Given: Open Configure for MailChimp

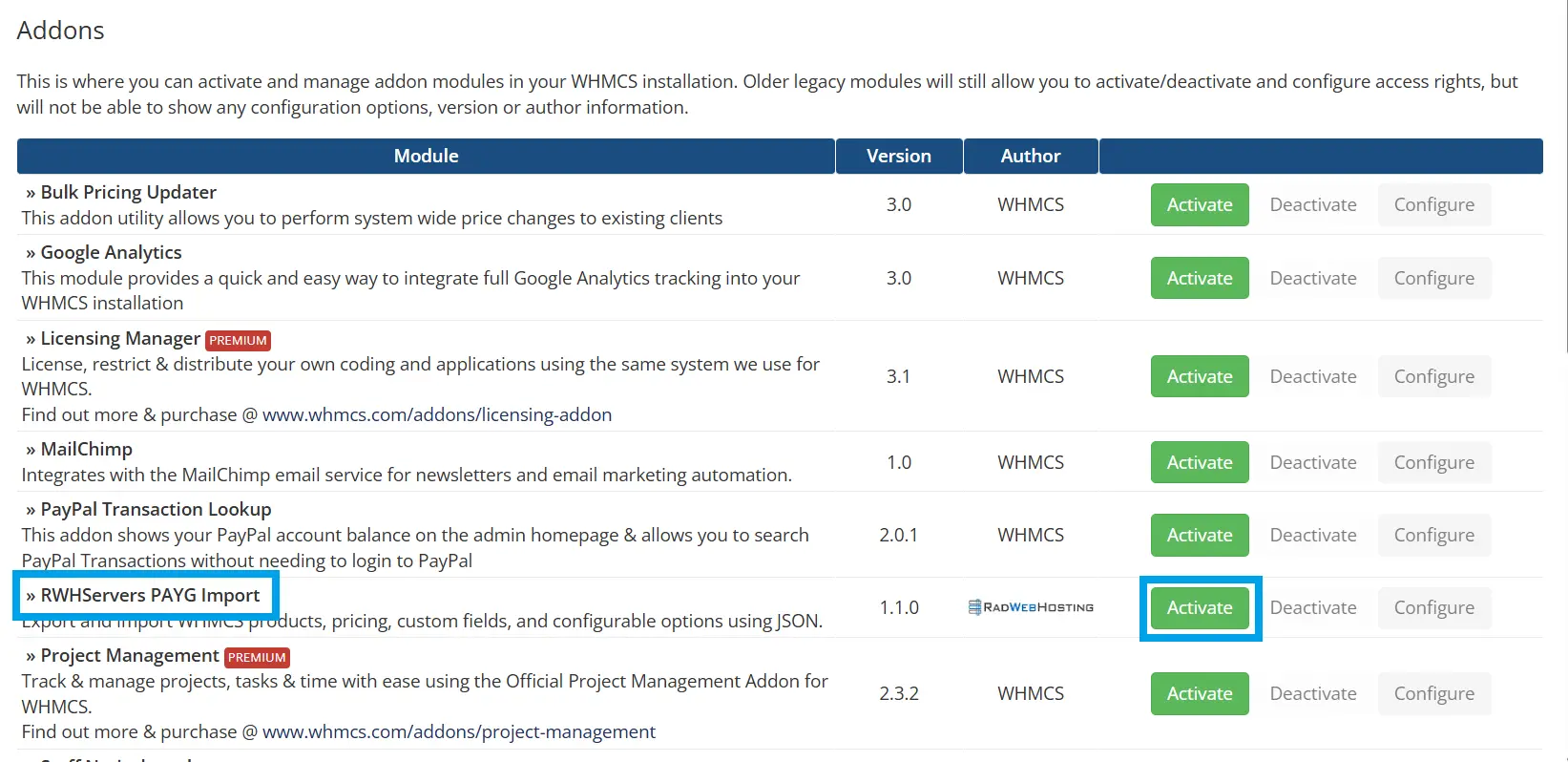Looking at the screenshot, I should coord(1434,462).
